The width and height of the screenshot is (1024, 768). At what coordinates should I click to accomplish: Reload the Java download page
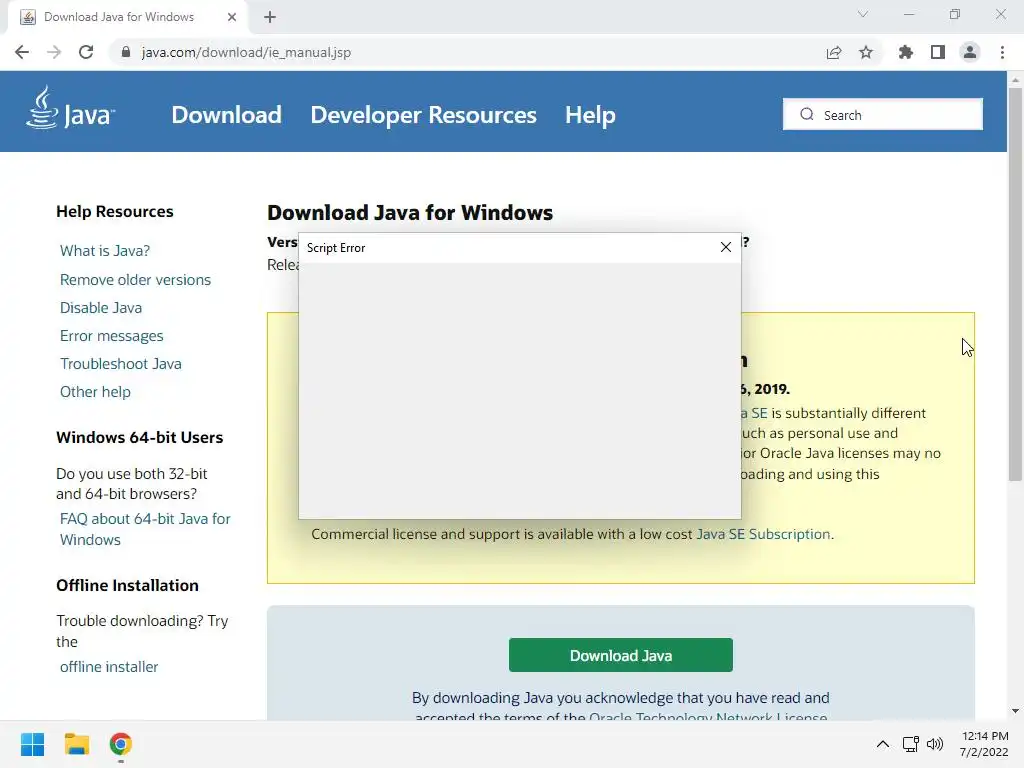pos(86,52)
